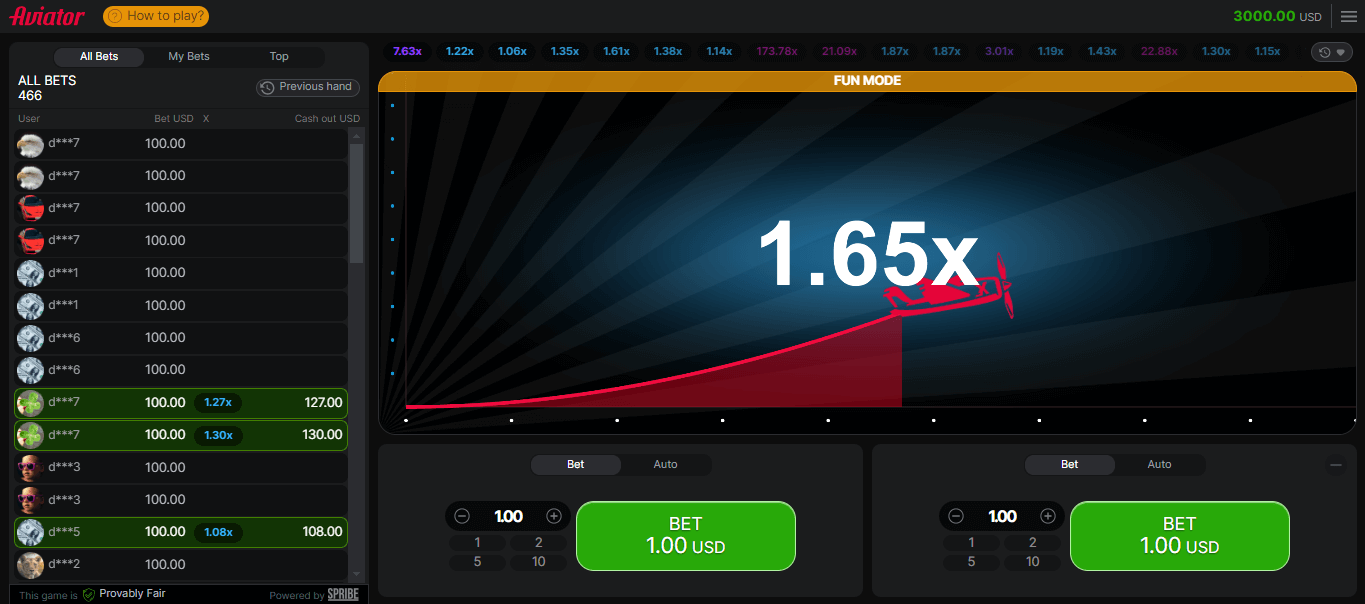This screenshot has width=1365, height=604.
Task: Show the Previous hand results
Action: point(307,87)
